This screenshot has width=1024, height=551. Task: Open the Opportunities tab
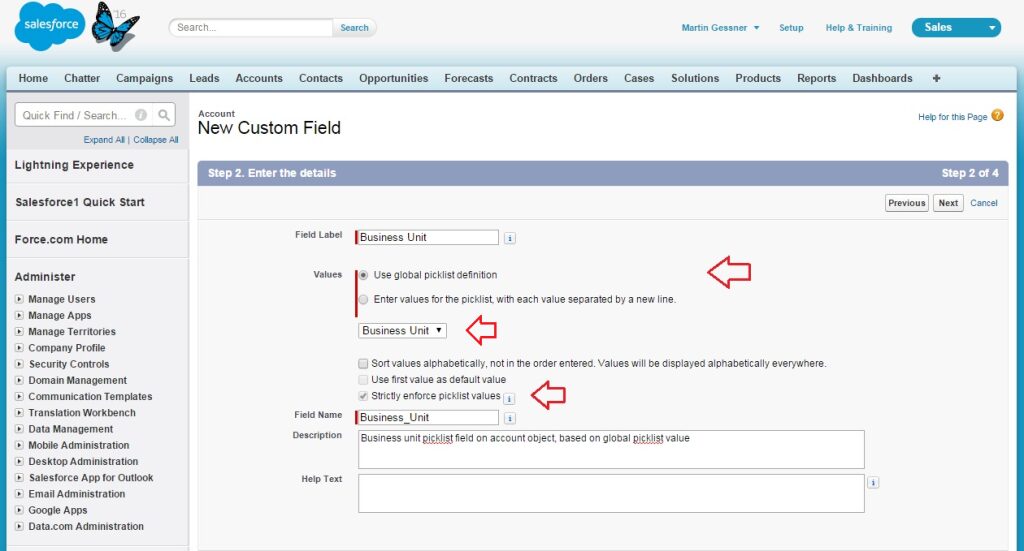point(393,78)
